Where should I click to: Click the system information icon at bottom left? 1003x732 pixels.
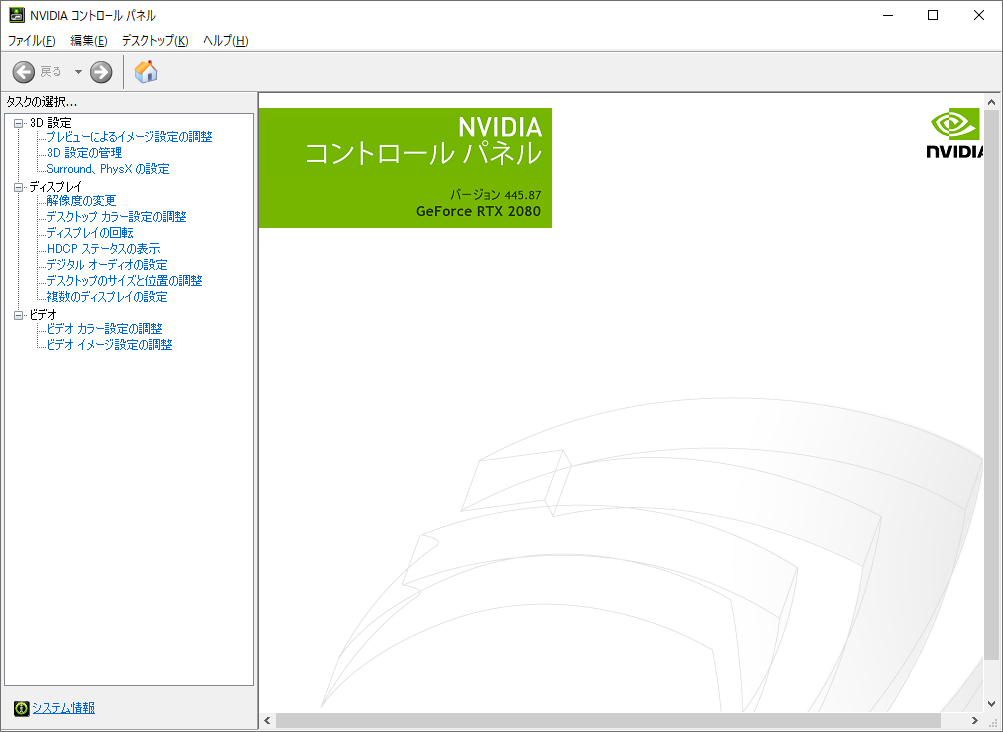[22, 708]
